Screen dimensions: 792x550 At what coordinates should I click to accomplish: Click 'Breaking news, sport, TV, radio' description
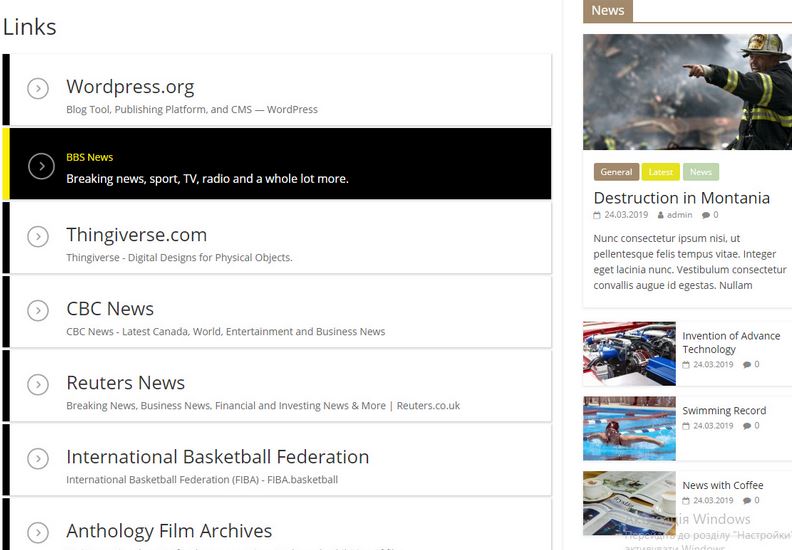(x=207, y=179)
